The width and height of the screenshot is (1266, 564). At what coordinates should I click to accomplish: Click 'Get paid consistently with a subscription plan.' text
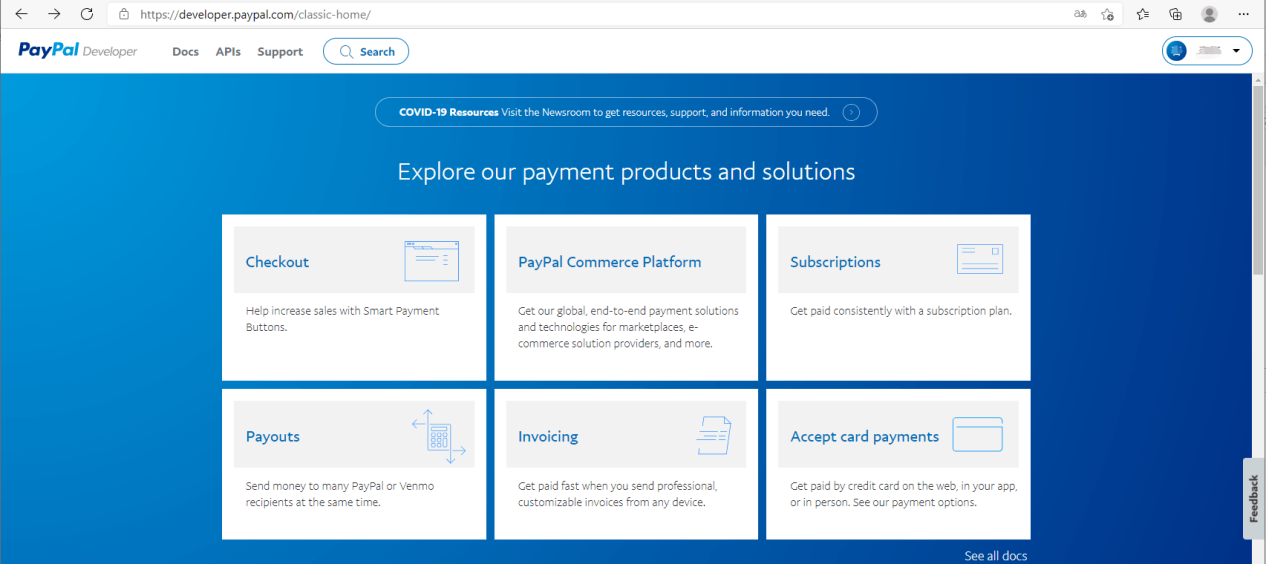(x=901, y=311)
